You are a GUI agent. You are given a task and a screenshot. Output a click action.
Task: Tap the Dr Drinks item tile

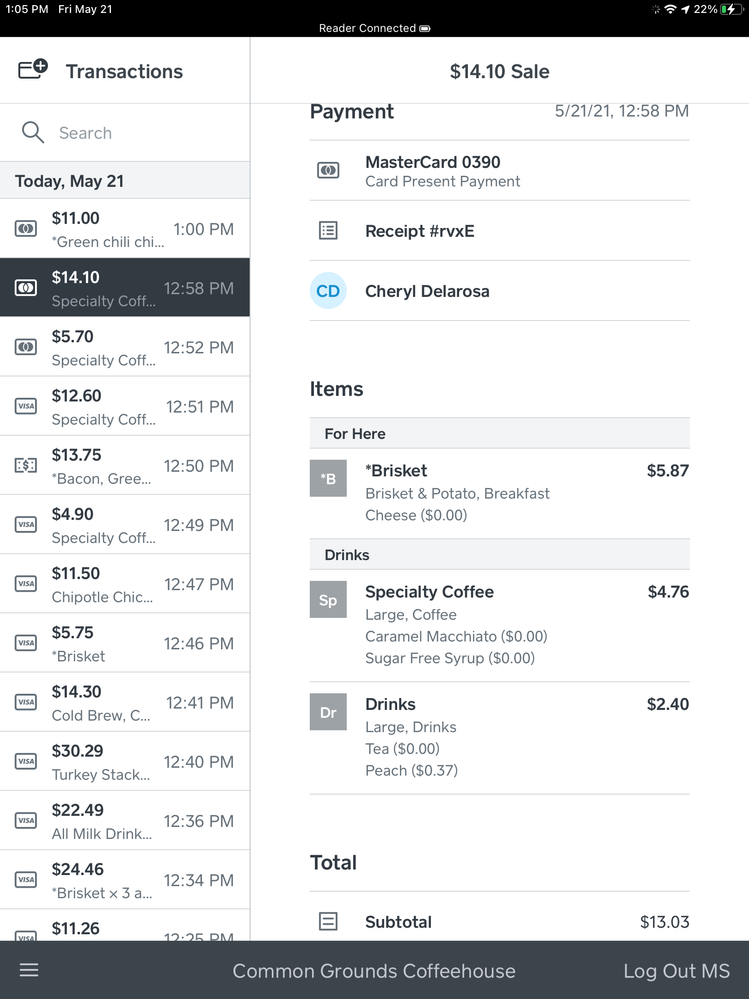point(328,712)
